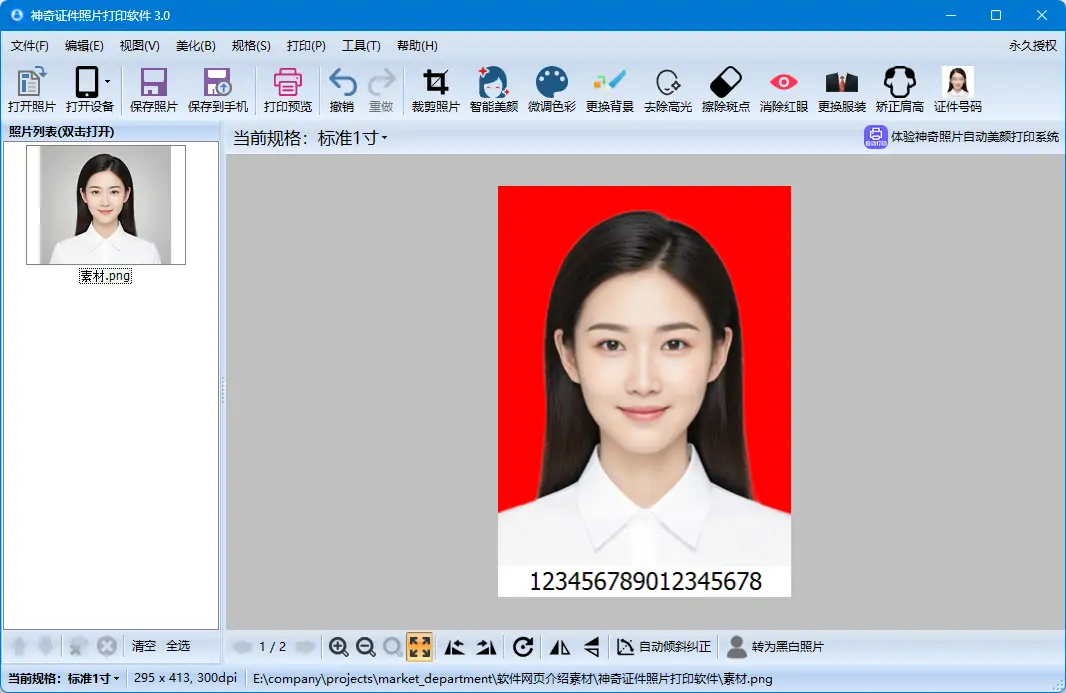Select the 擦除斑点 eraser tool

pyautogui.click(x=725, y=90)
